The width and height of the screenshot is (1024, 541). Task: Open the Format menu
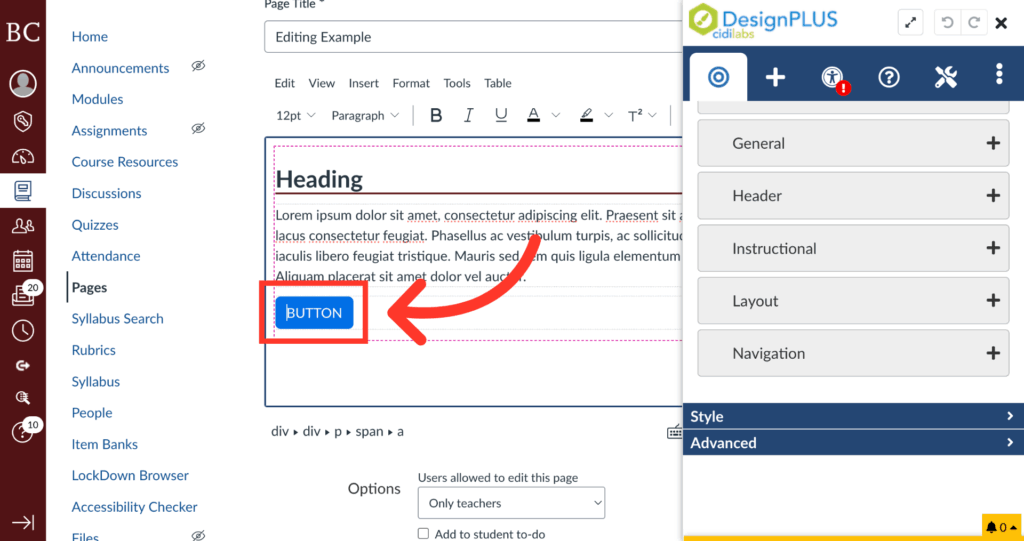(411, 83)
